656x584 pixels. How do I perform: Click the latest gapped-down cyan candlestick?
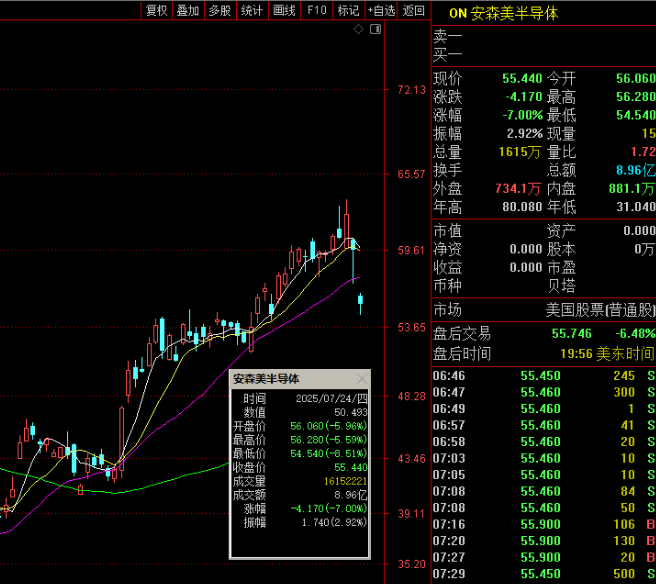[360, 304]
